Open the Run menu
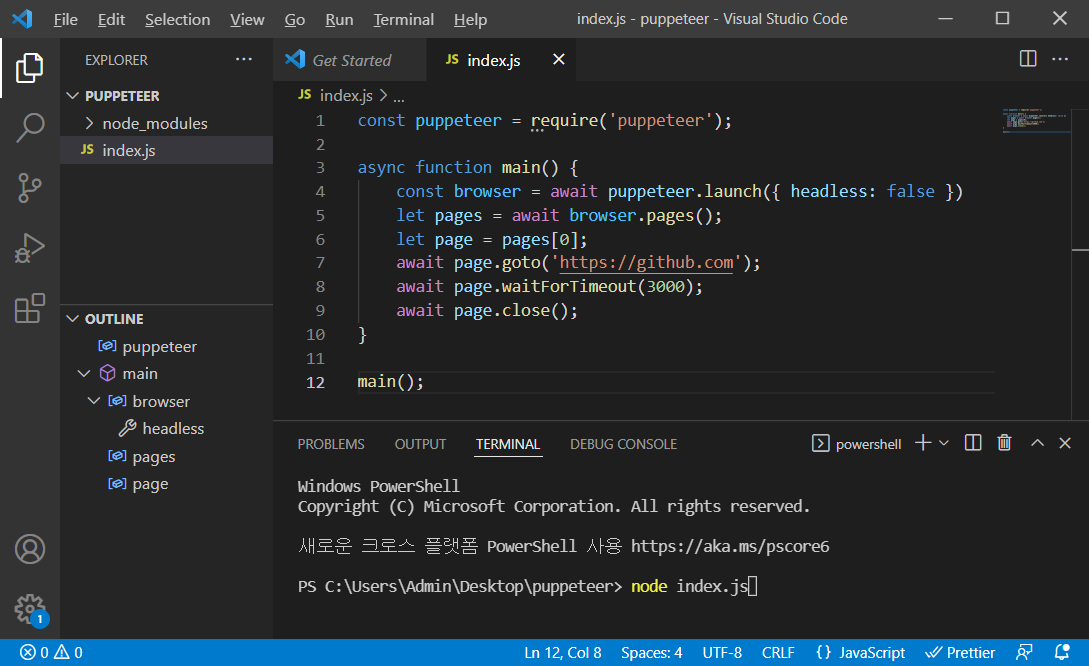Image resolution: width=1089 pixels, height=666 pixels. click(339, 19)
